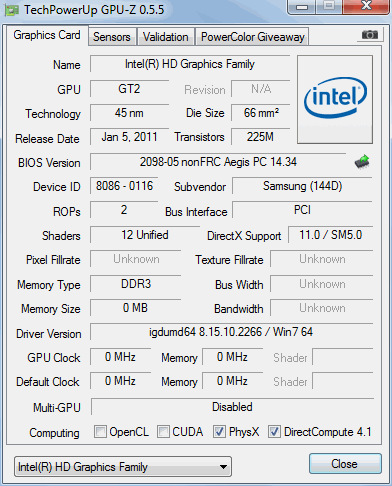Click the GPU-Z title bar app icon
Screen dimensions: 392x486
pos(11,10)
